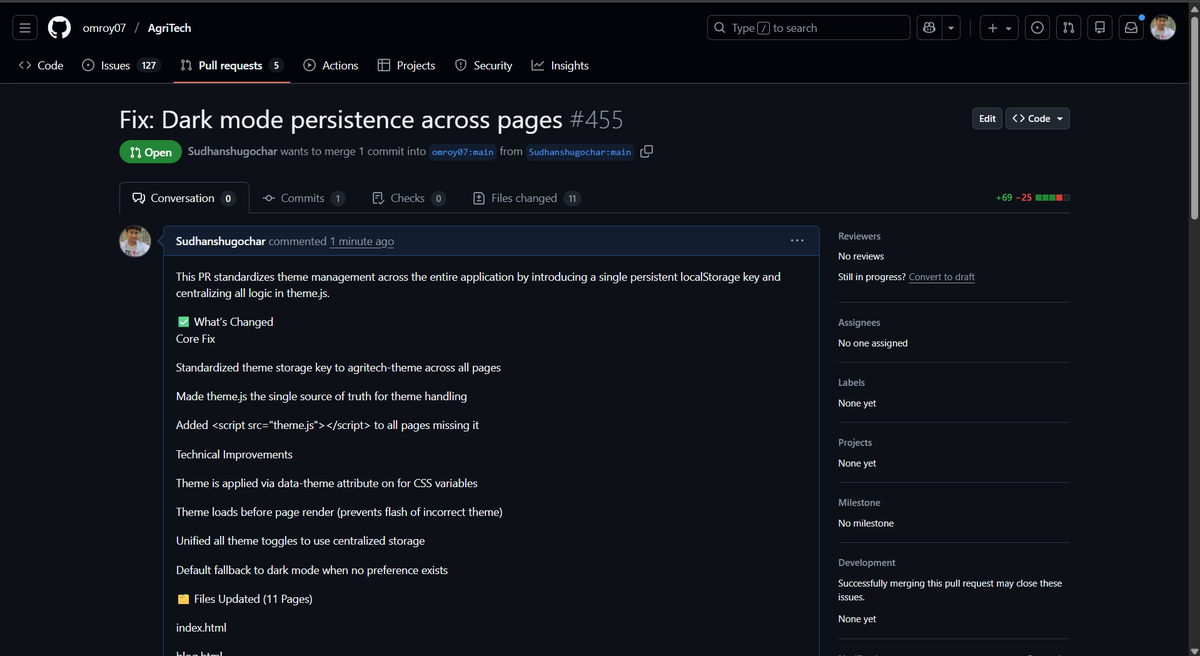Image resolution: width=1200 pixels, height=656 pixels.
Task: Open the repositories icon in header
Action: (x=1100, y=28)
